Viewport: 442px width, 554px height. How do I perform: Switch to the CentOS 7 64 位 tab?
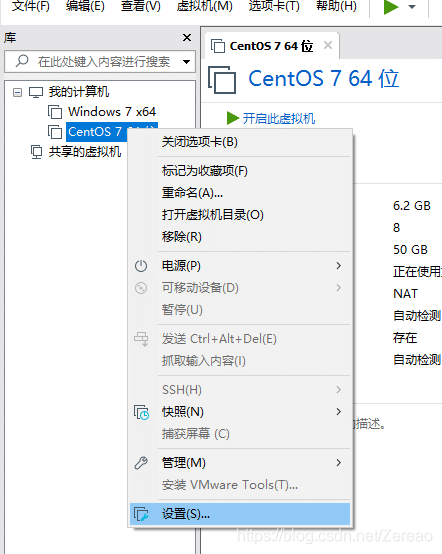pos(271,46)
